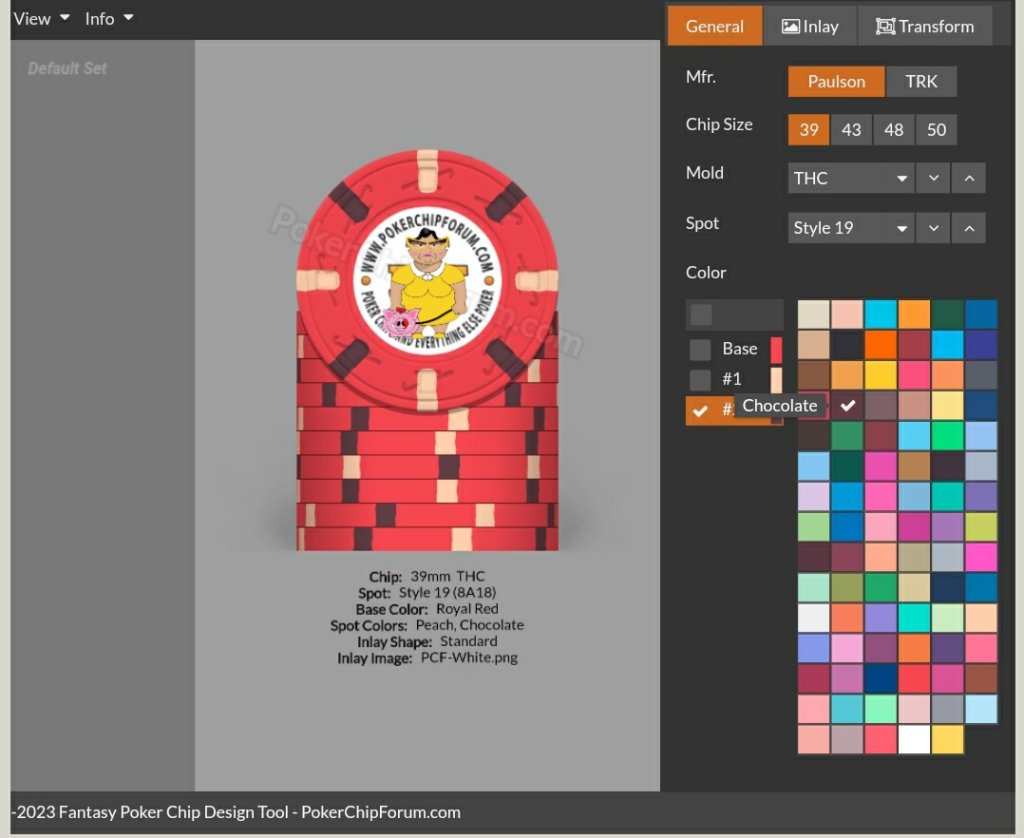Click the 'Chip: 39mm THC' info line

coord(427,577)
